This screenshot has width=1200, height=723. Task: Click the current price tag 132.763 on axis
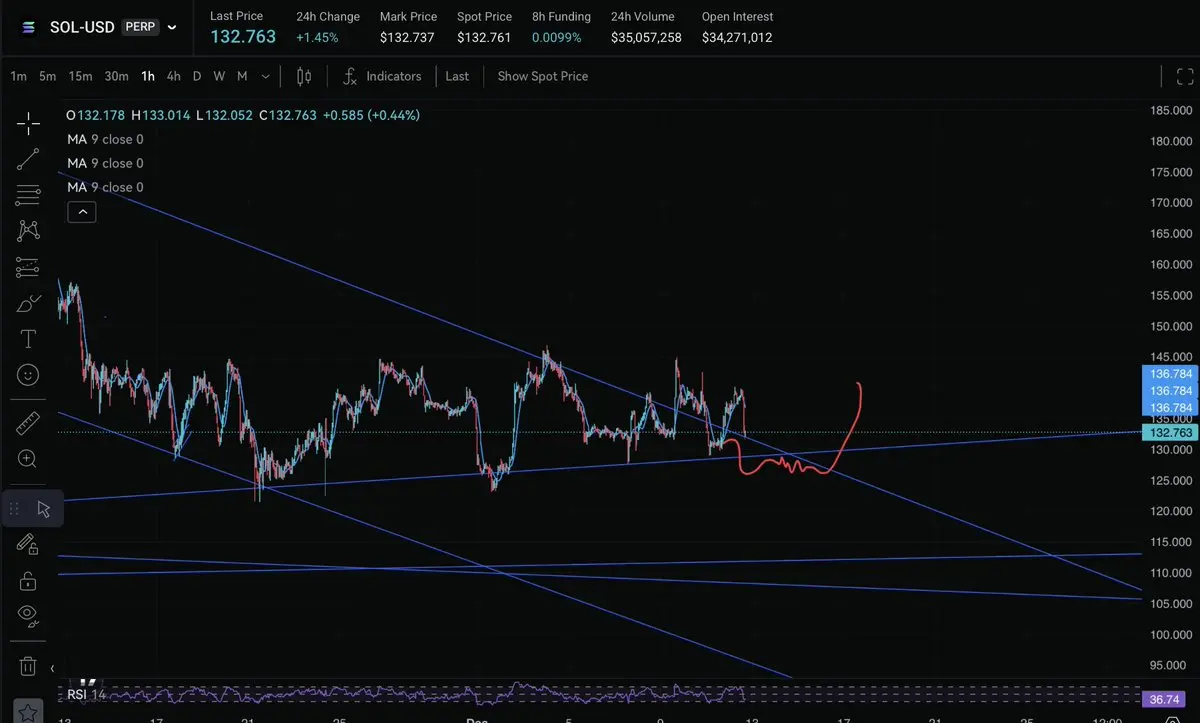point(1170,433)
